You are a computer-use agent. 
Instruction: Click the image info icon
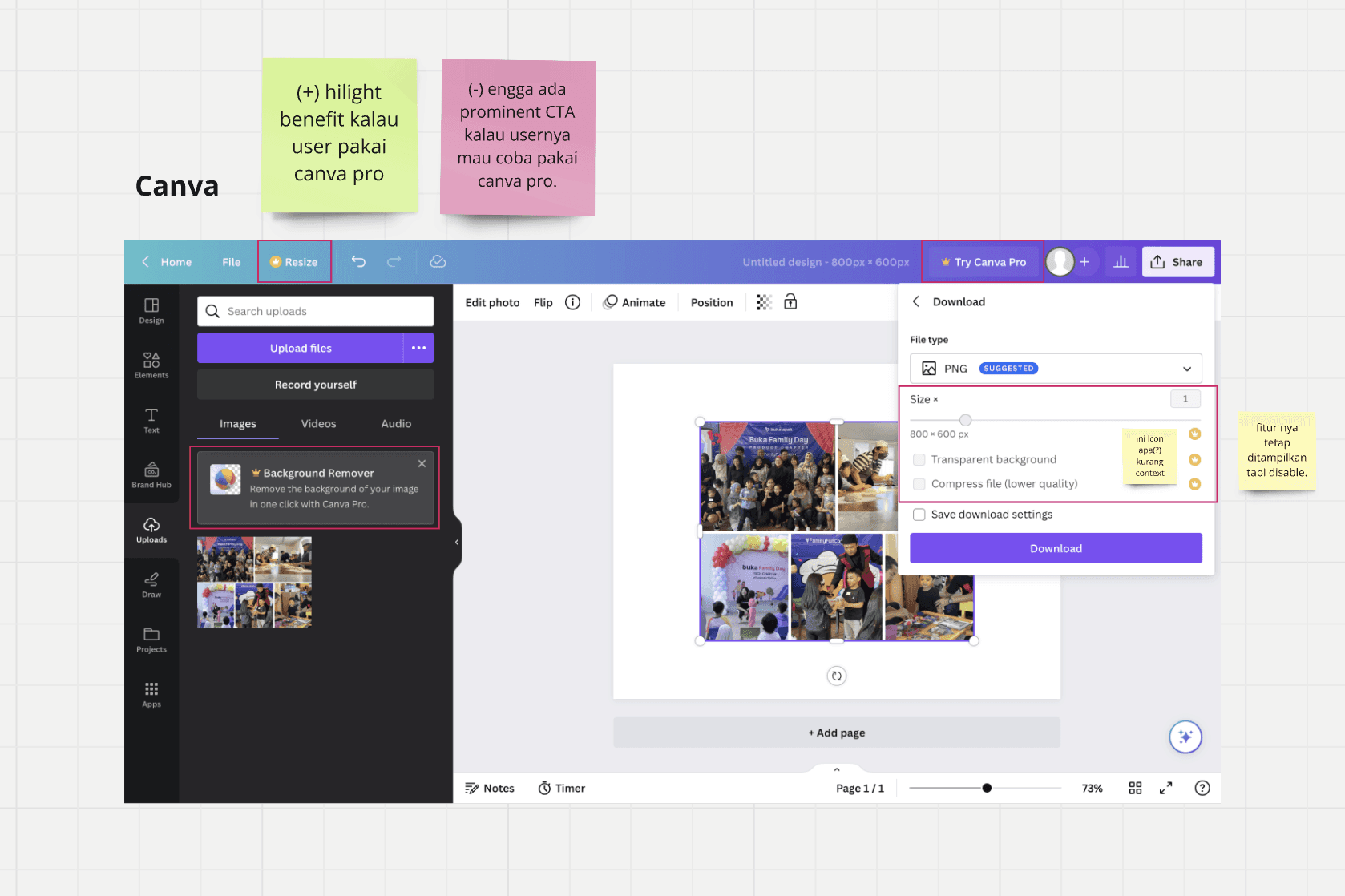coord(572,302)
